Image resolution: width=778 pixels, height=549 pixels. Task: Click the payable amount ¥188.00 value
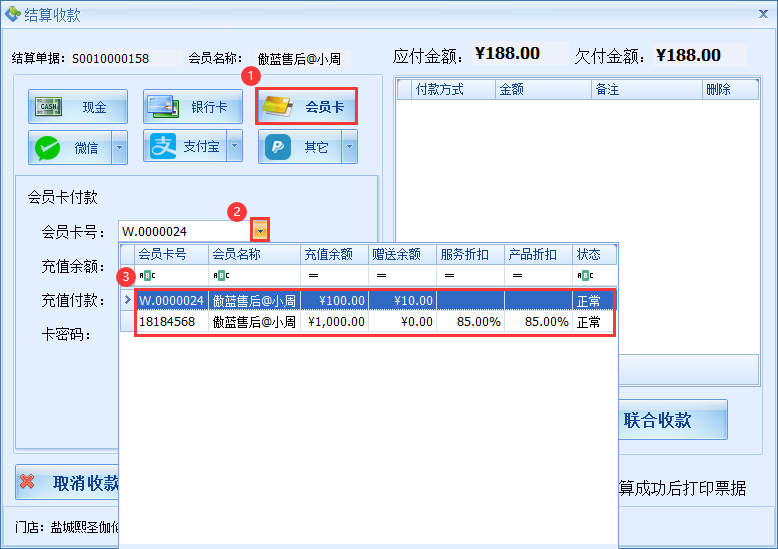507,54
